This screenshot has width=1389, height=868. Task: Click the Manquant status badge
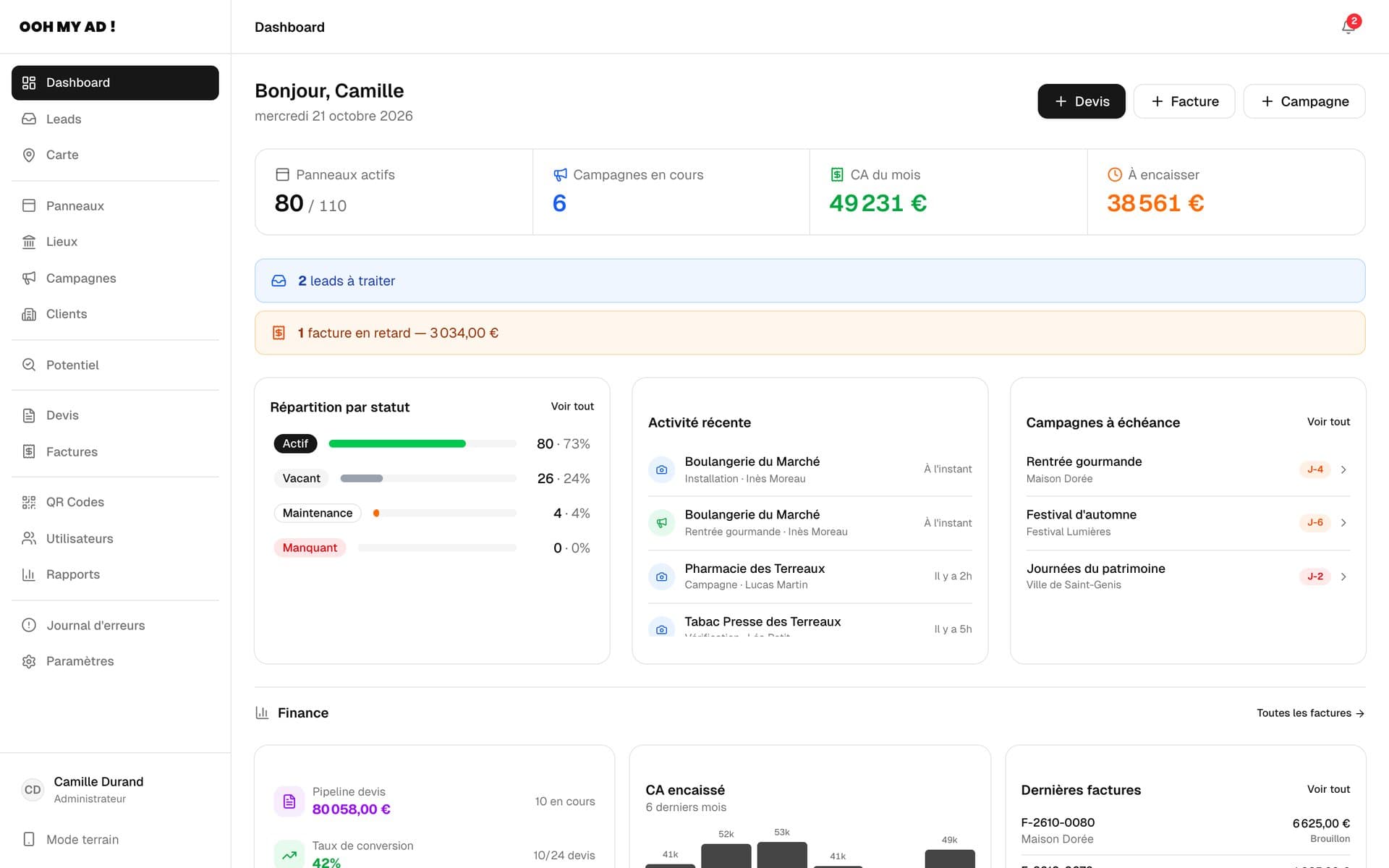pyautogui.click(x=310, y=548)
